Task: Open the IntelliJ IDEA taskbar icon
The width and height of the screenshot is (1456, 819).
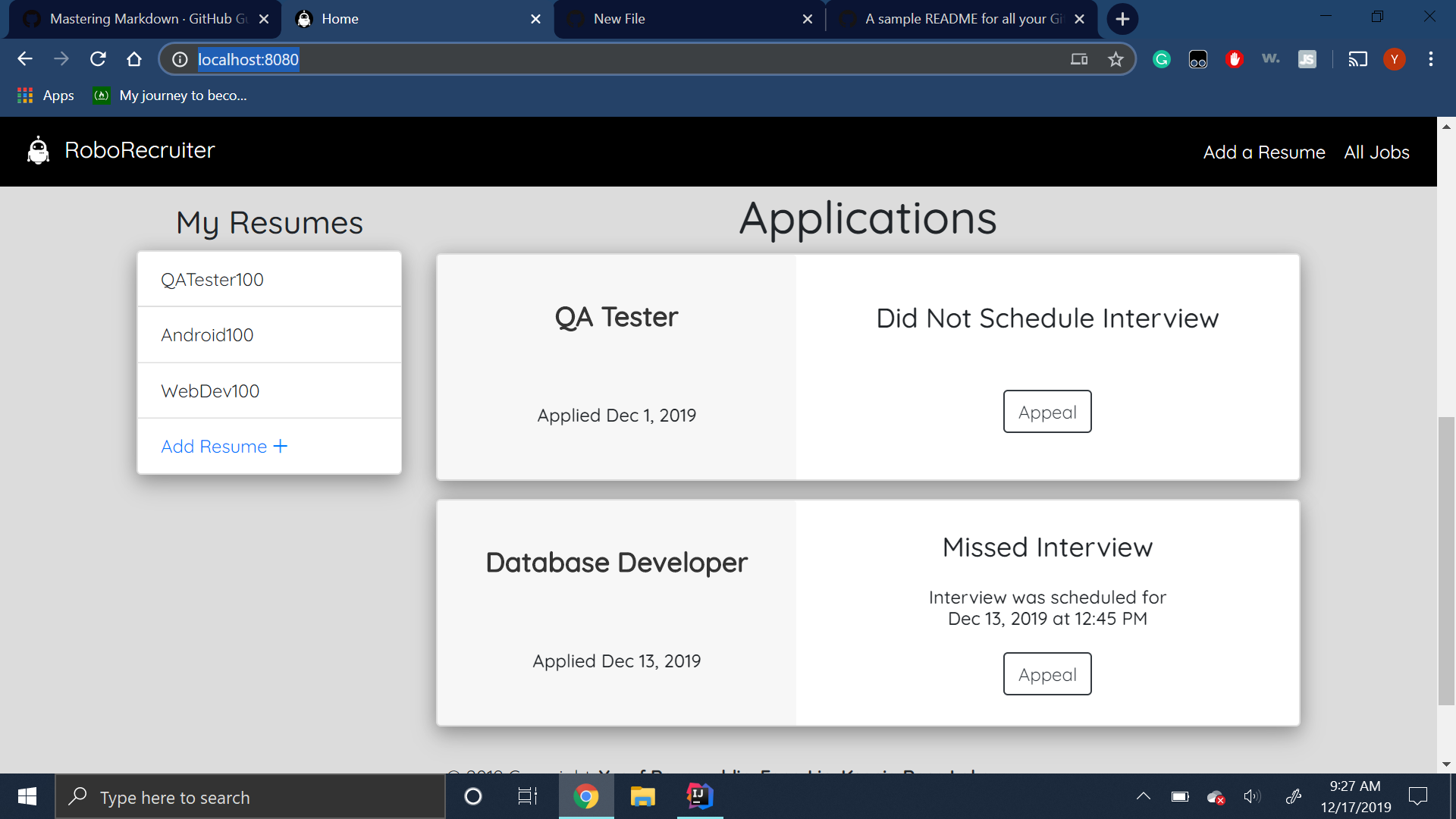Action: (699, 796)
